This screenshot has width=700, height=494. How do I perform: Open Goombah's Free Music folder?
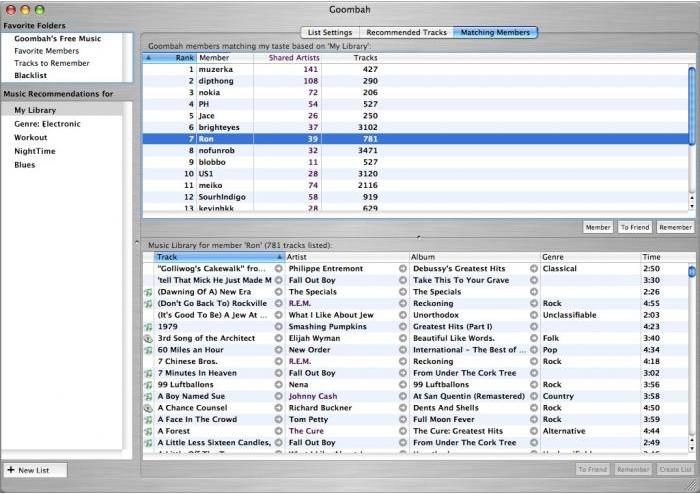click(x=58, y=39)
